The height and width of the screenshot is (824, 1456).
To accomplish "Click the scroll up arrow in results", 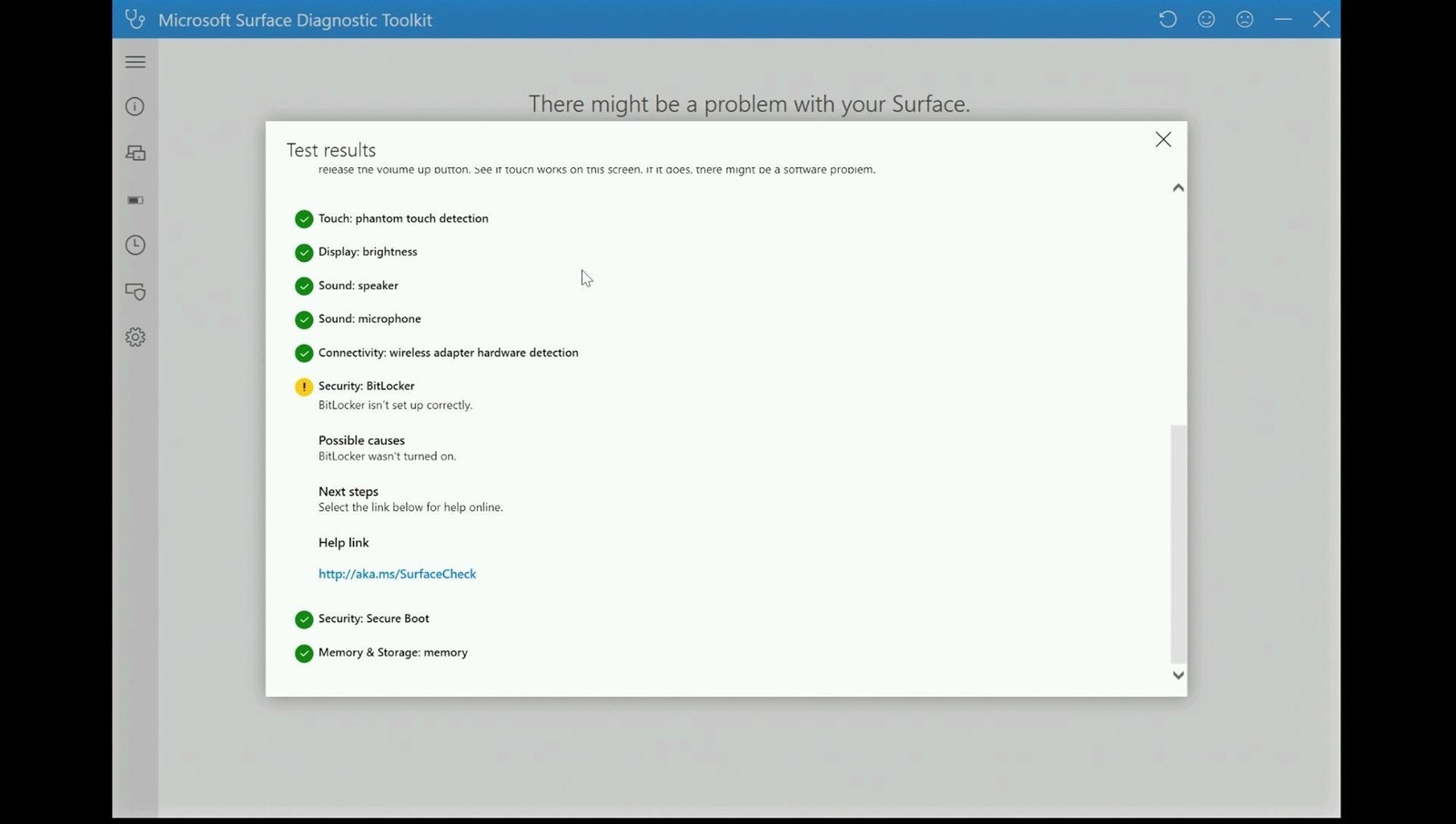I will pos(1178,187).
